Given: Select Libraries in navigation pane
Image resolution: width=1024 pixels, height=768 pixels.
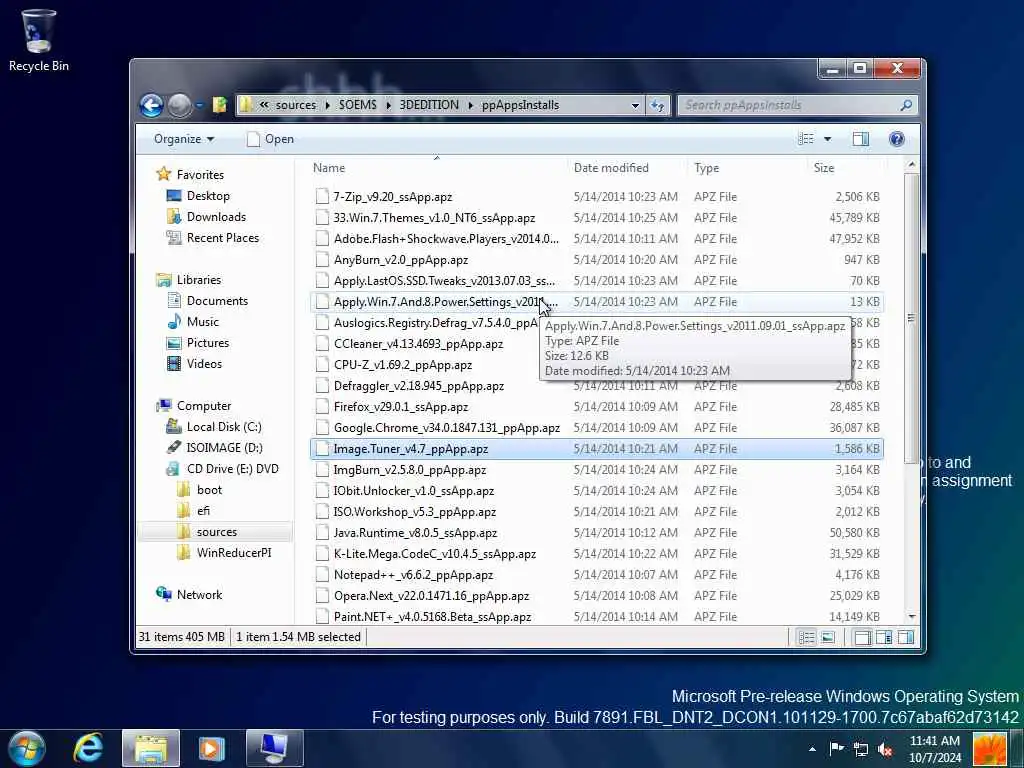Looking at the screenshot, I should click(x=199, y=280).
